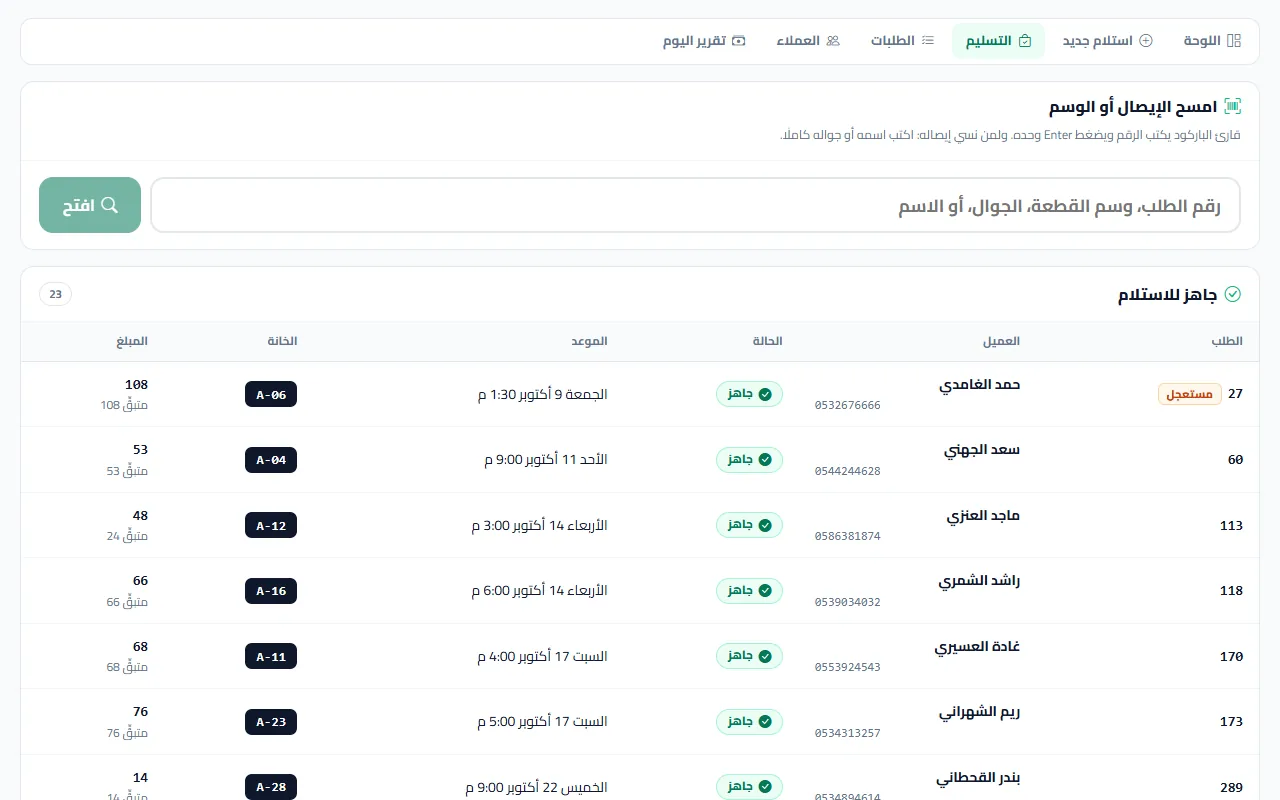Screen dimensions: 1280x800
Task: Click the list icon beside الطلبات
Action: tap(928, 41)
